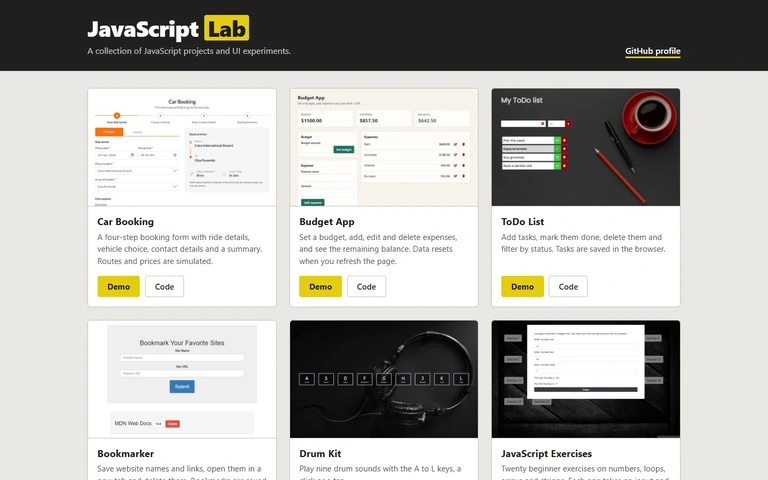The height and width of the screenshot is (480, 768).
Task: Launch the Budget App demo
Action: coord(320,287)
